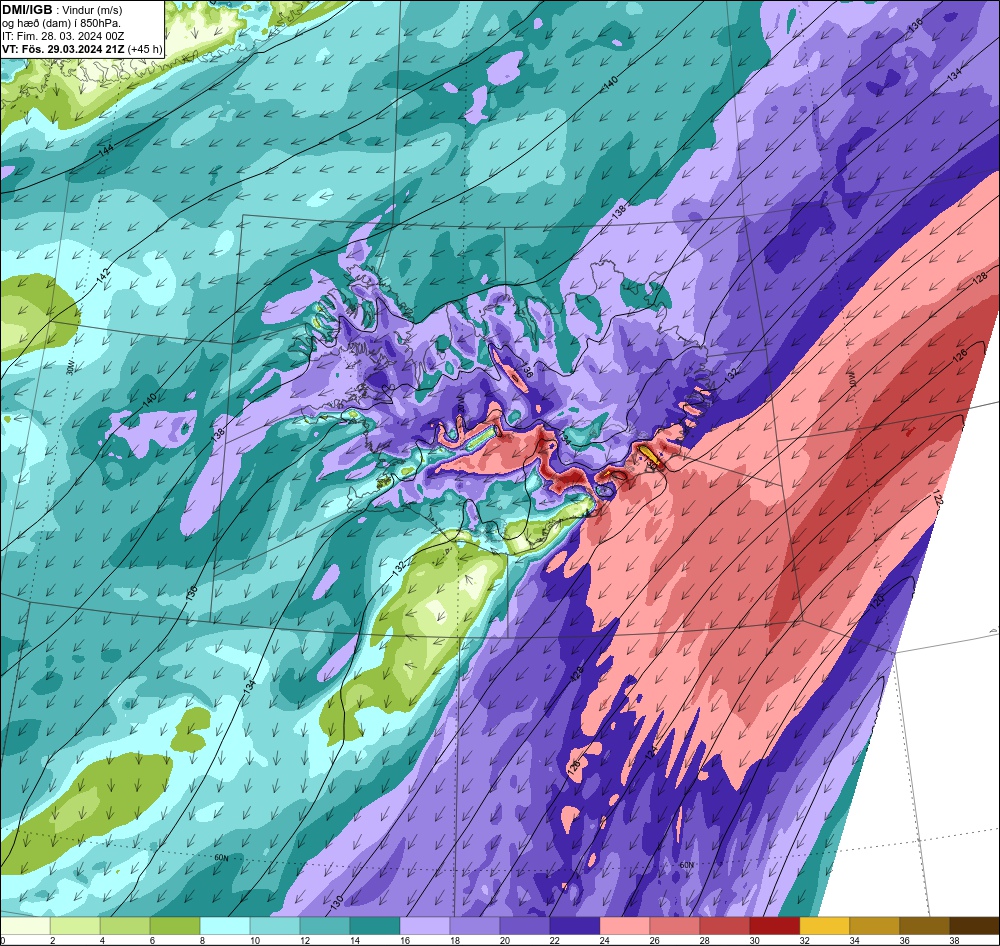The image size is (1000, 946).
Task: Click legend tick number '30'
Action: click(754, 940)
